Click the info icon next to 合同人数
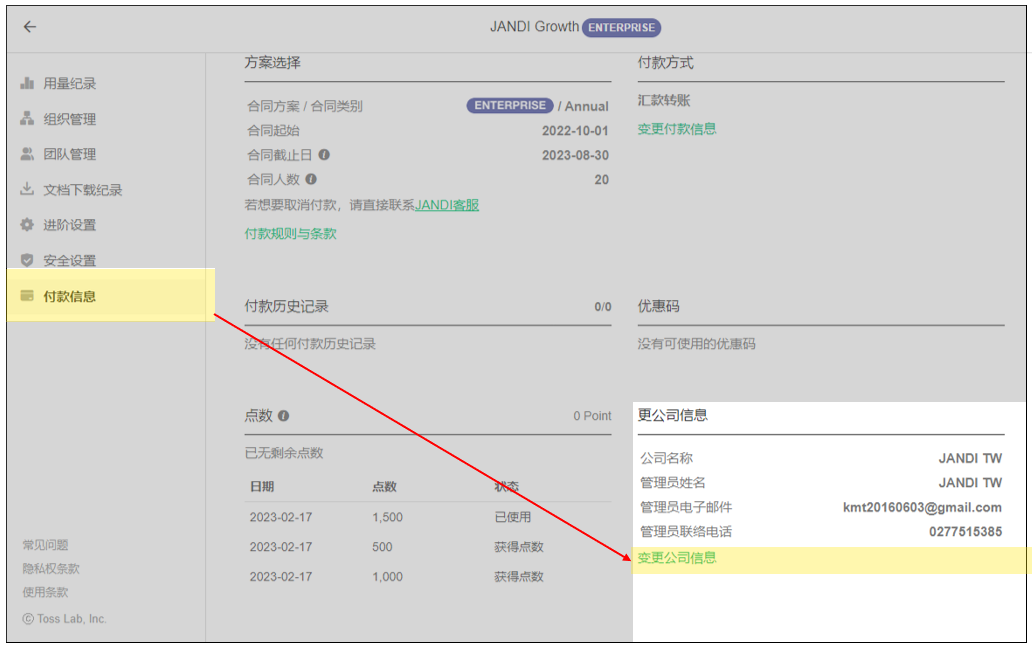This screenshot has width=1032, height=647. pyautogui.click(x=311, y=179)
